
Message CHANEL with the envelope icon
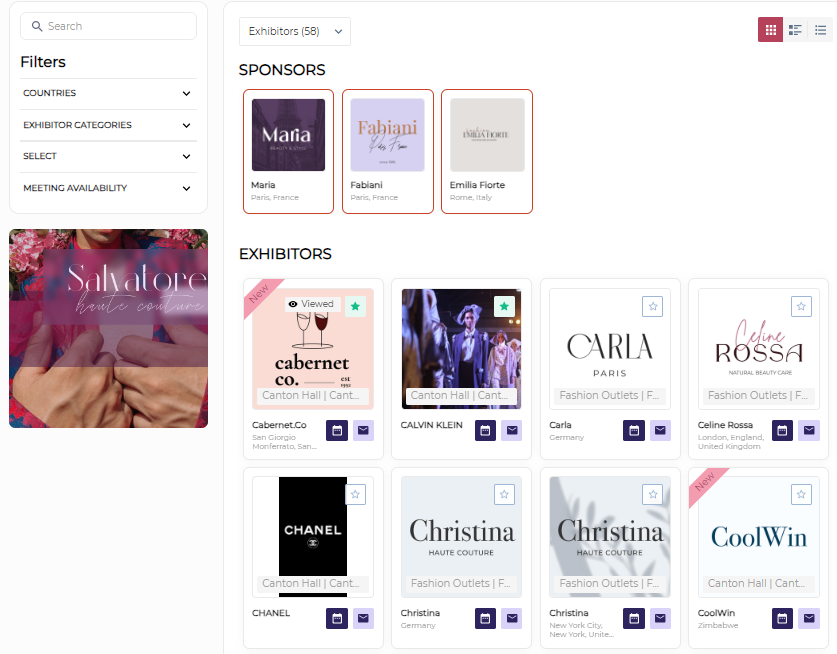click(363, 618)
